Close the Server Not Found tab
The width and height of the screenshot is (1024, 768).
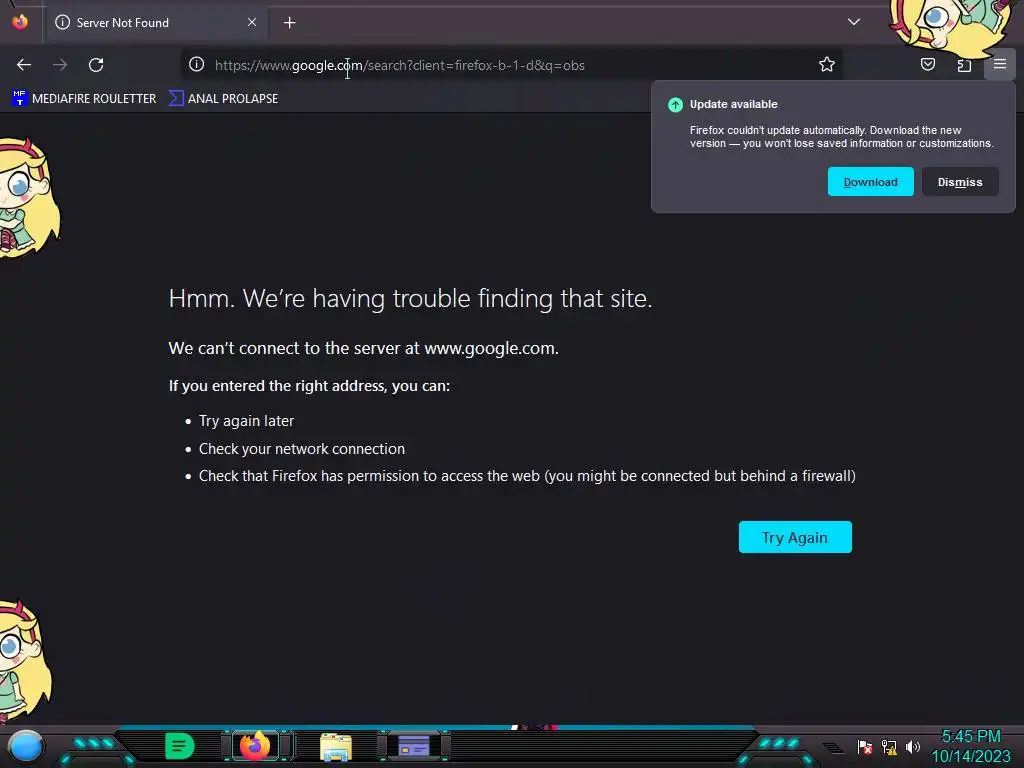252,22
